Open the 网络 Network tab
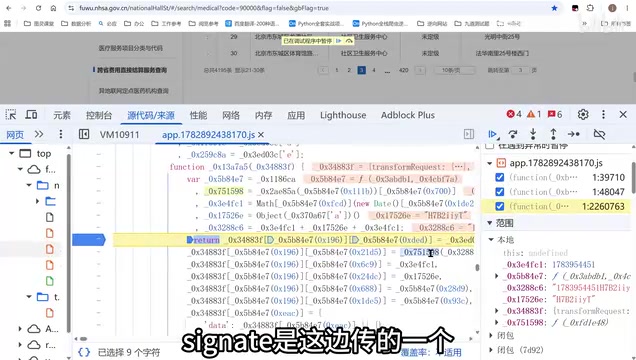This screenshot has height=360, width=636. [231, 115]
